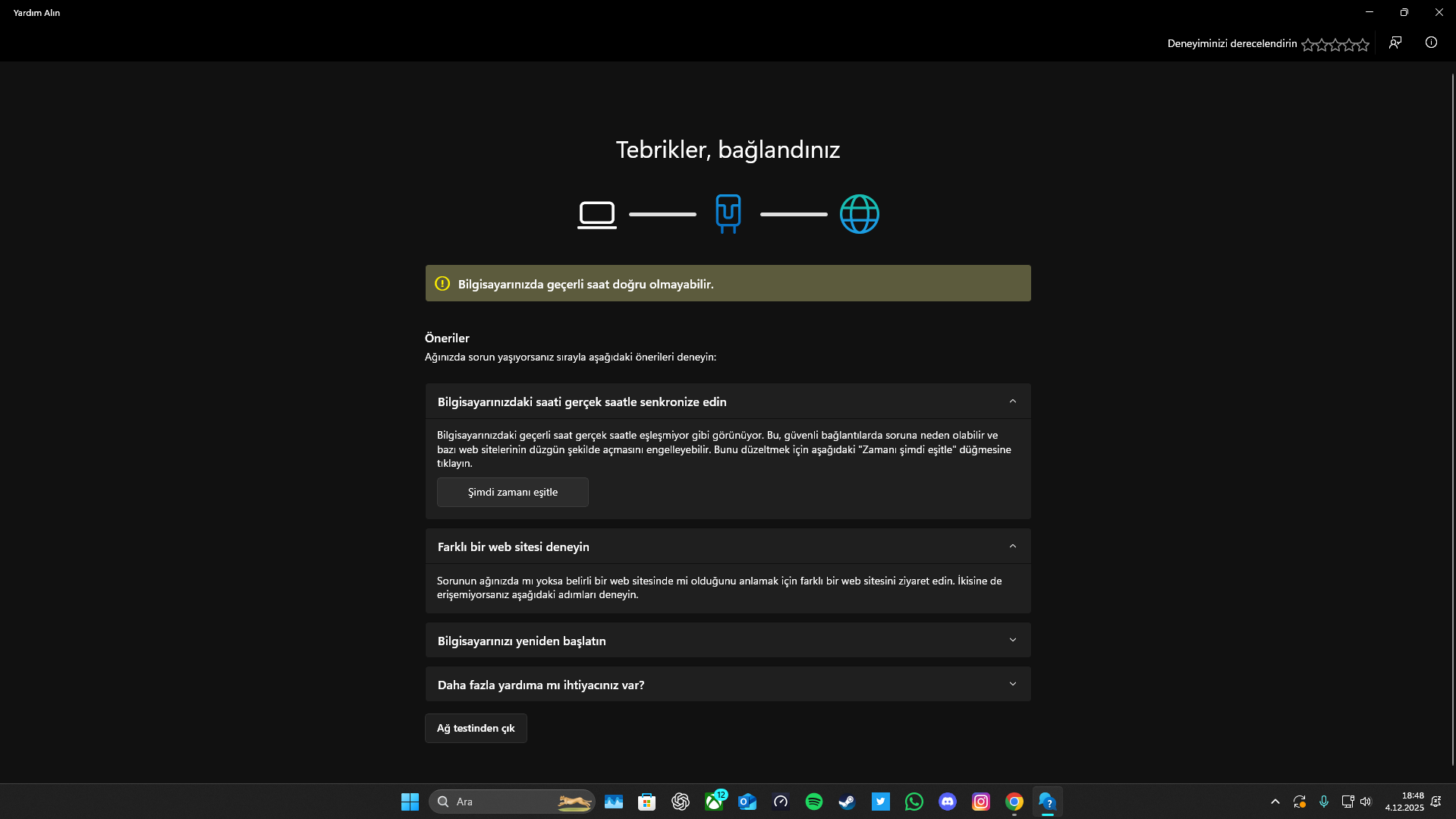Click the warning icon in the yellow banner
Screen dimensions: 1456x819
pos(442,283)
